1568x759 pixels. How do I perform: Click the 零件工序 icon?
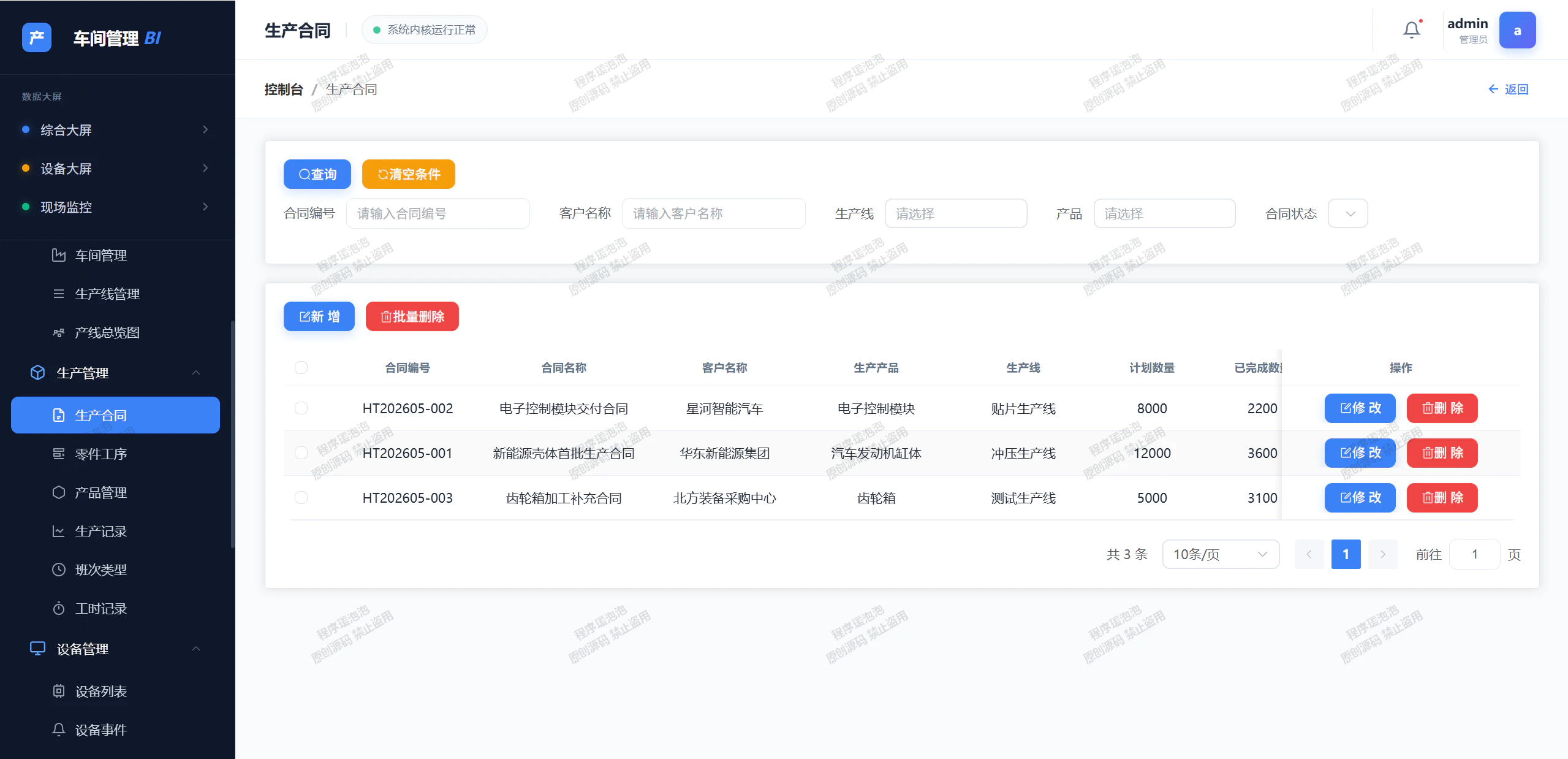(x=59, y=454)
